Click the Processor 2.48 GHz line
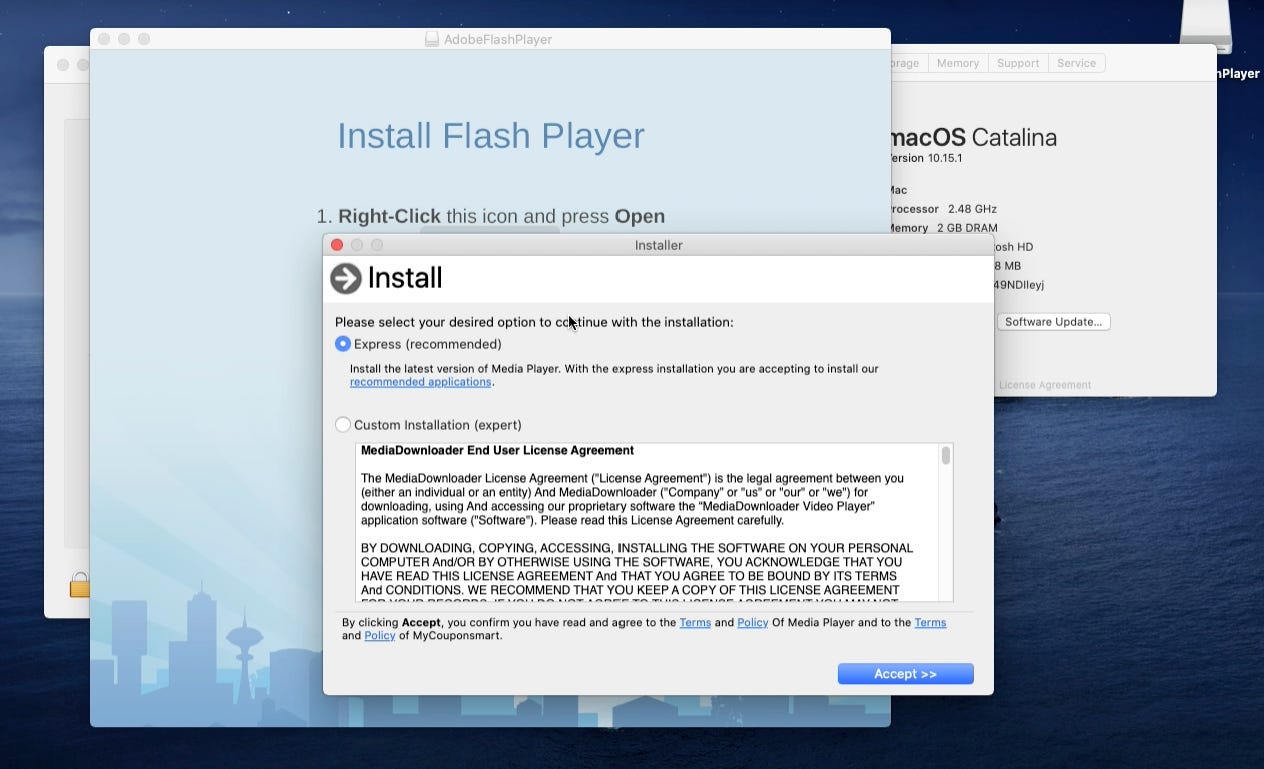The width and height of the screenshot is (1264, 769). click(x=943, y=209)
